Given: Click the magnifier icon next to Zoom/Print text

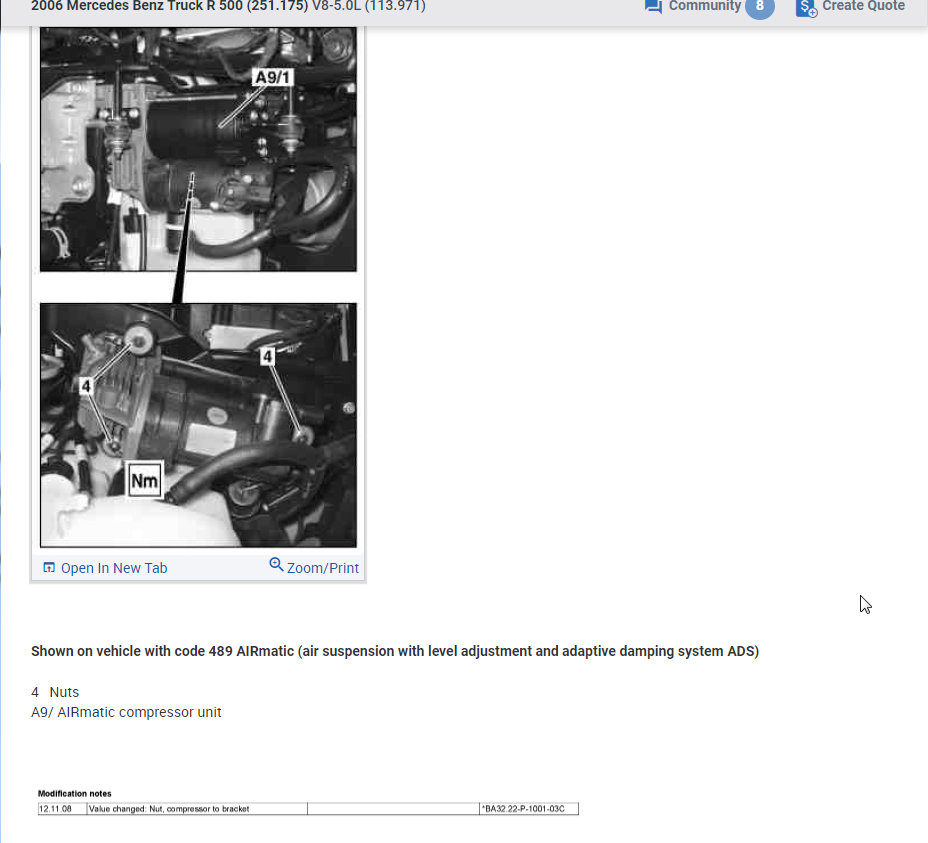Looking at the screenshot, I should 276,565.
